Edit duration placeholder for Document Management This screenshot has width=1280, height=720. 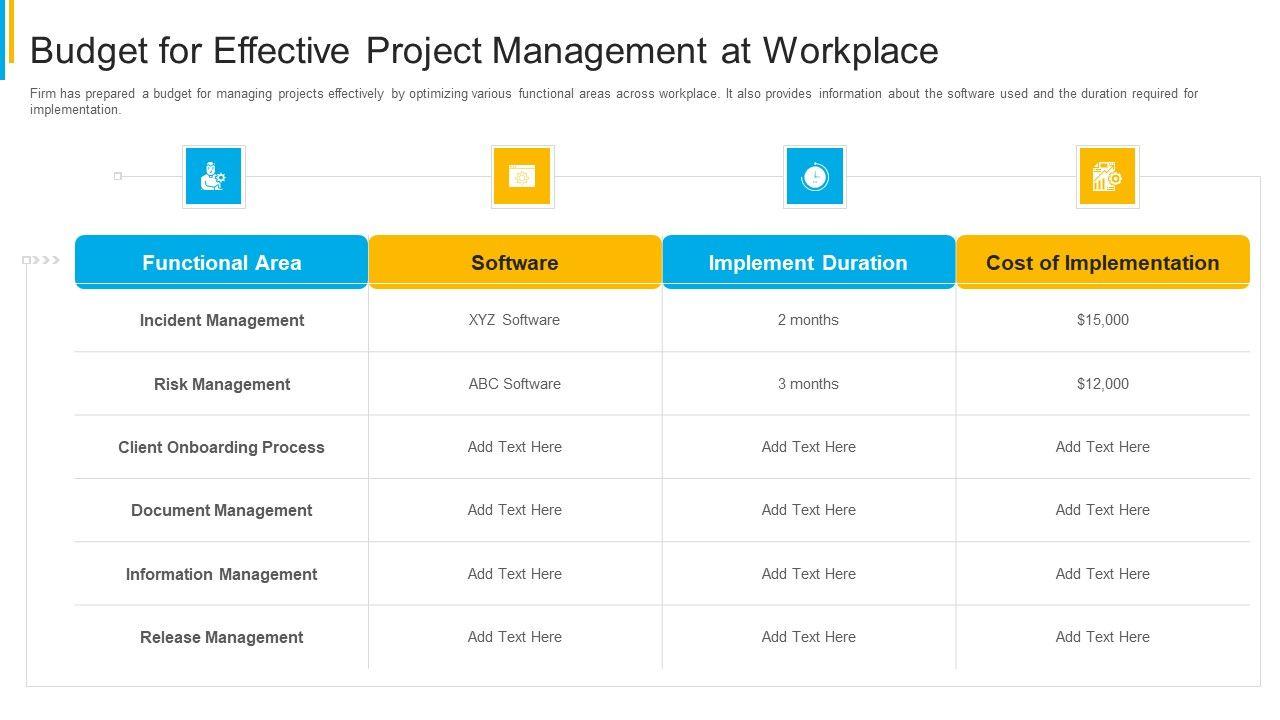808,510
